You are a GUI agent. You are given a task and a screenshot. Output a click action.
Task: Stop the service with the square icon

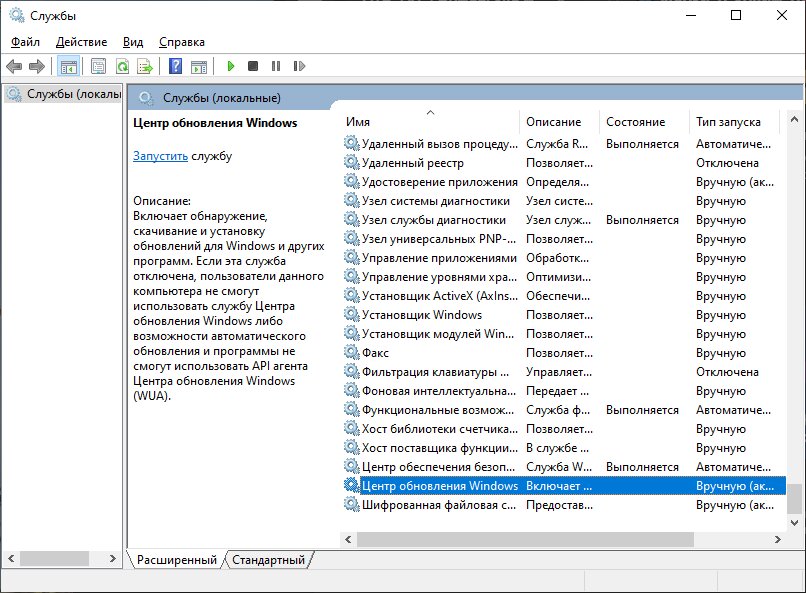253,66
